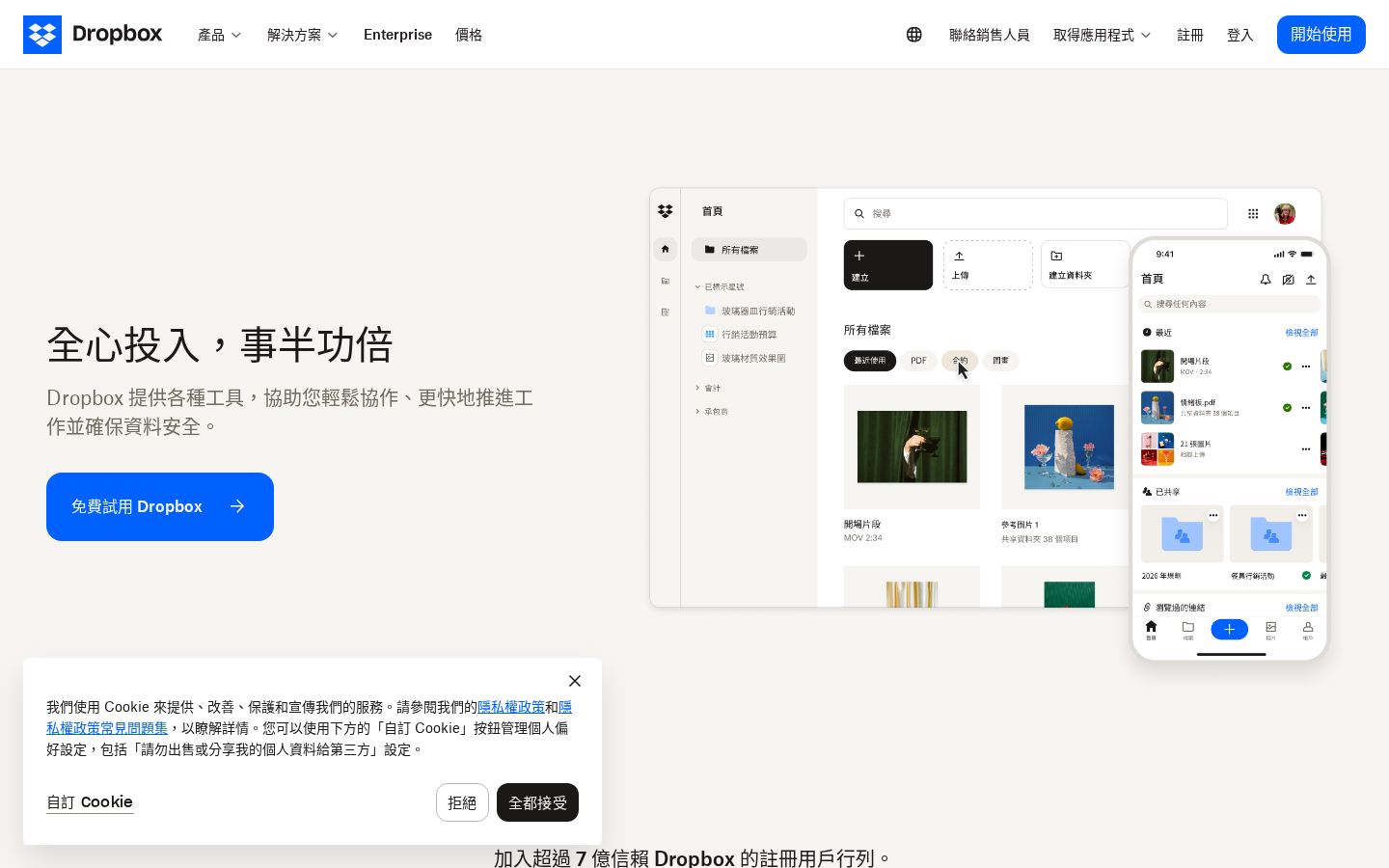The height and width of the screenshot is (868, 1389).
Task: Click the 搜尋 search field in the mockup
Action: (1035, 213)
